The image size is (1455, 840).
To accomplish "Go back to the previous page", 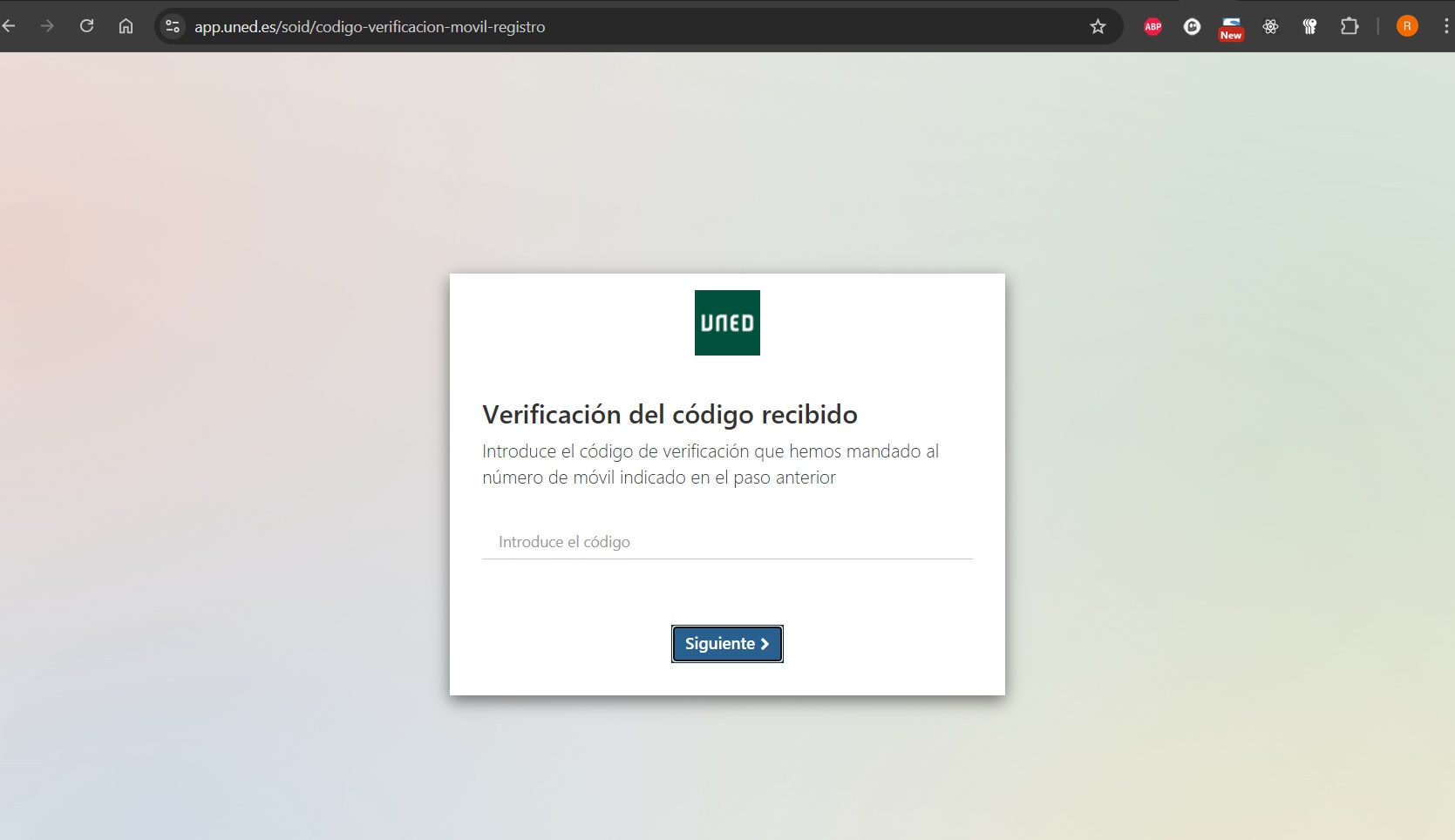I will coord(10,26).
